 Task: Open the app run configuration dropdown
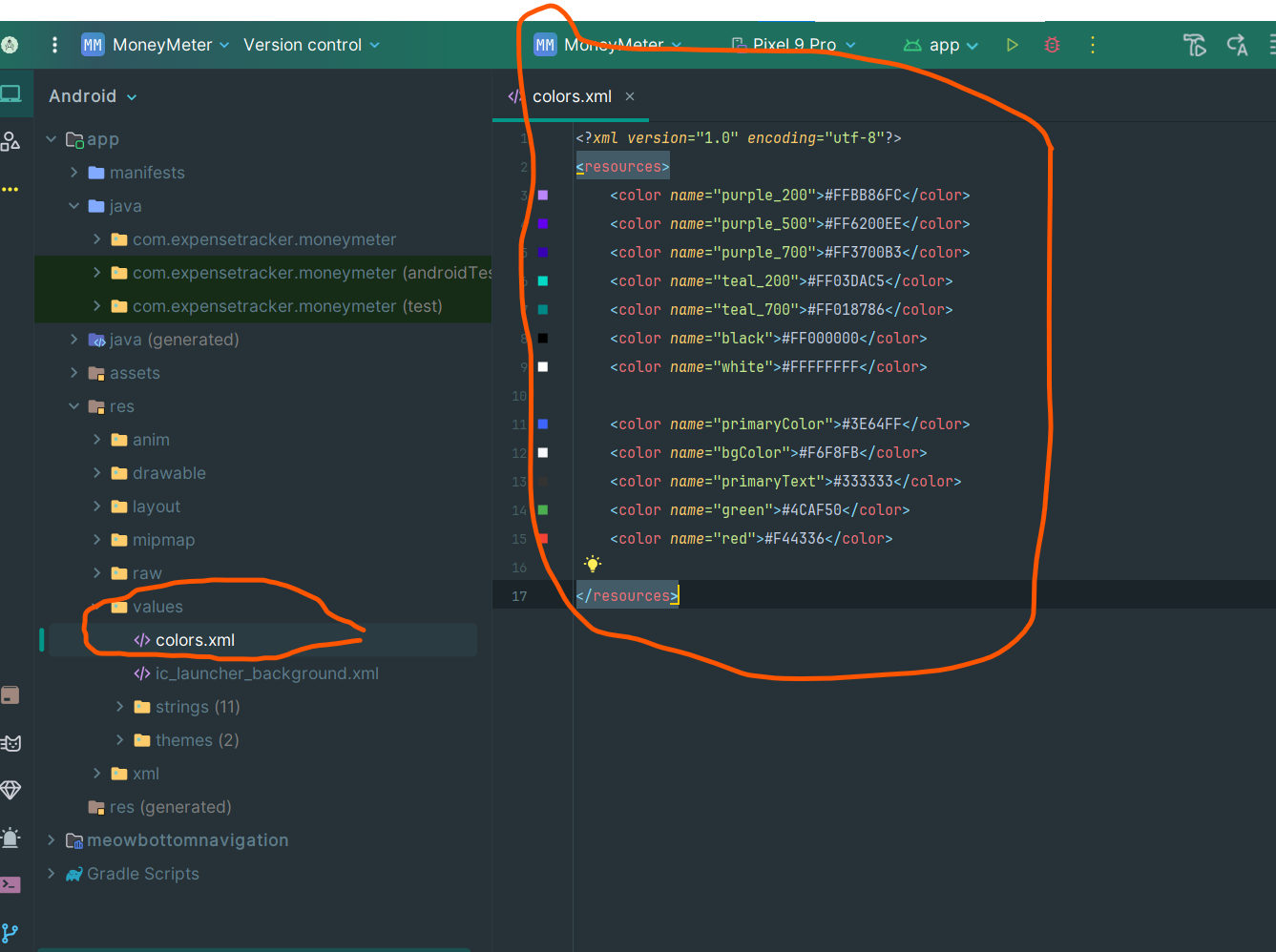point(941,45)
